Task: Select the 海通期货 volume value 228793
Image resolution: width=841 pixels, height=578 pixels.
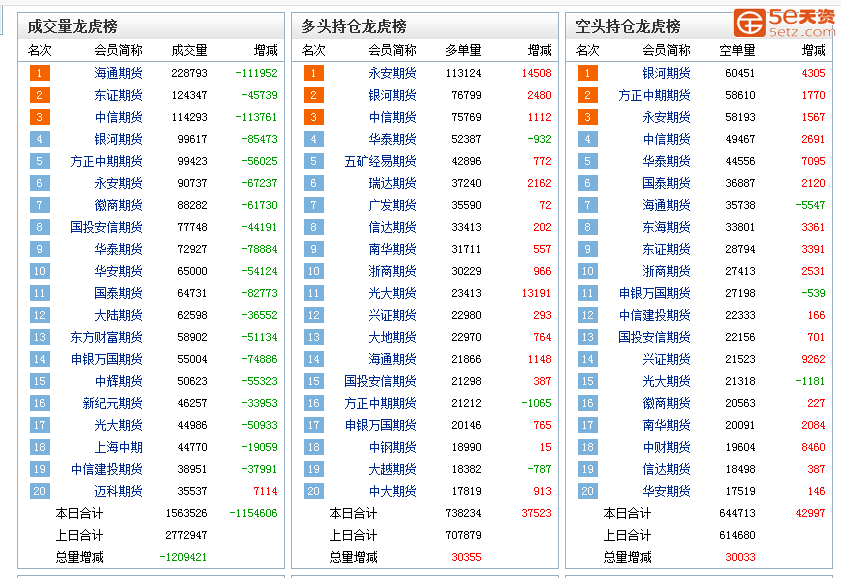Action: point(189,73)
